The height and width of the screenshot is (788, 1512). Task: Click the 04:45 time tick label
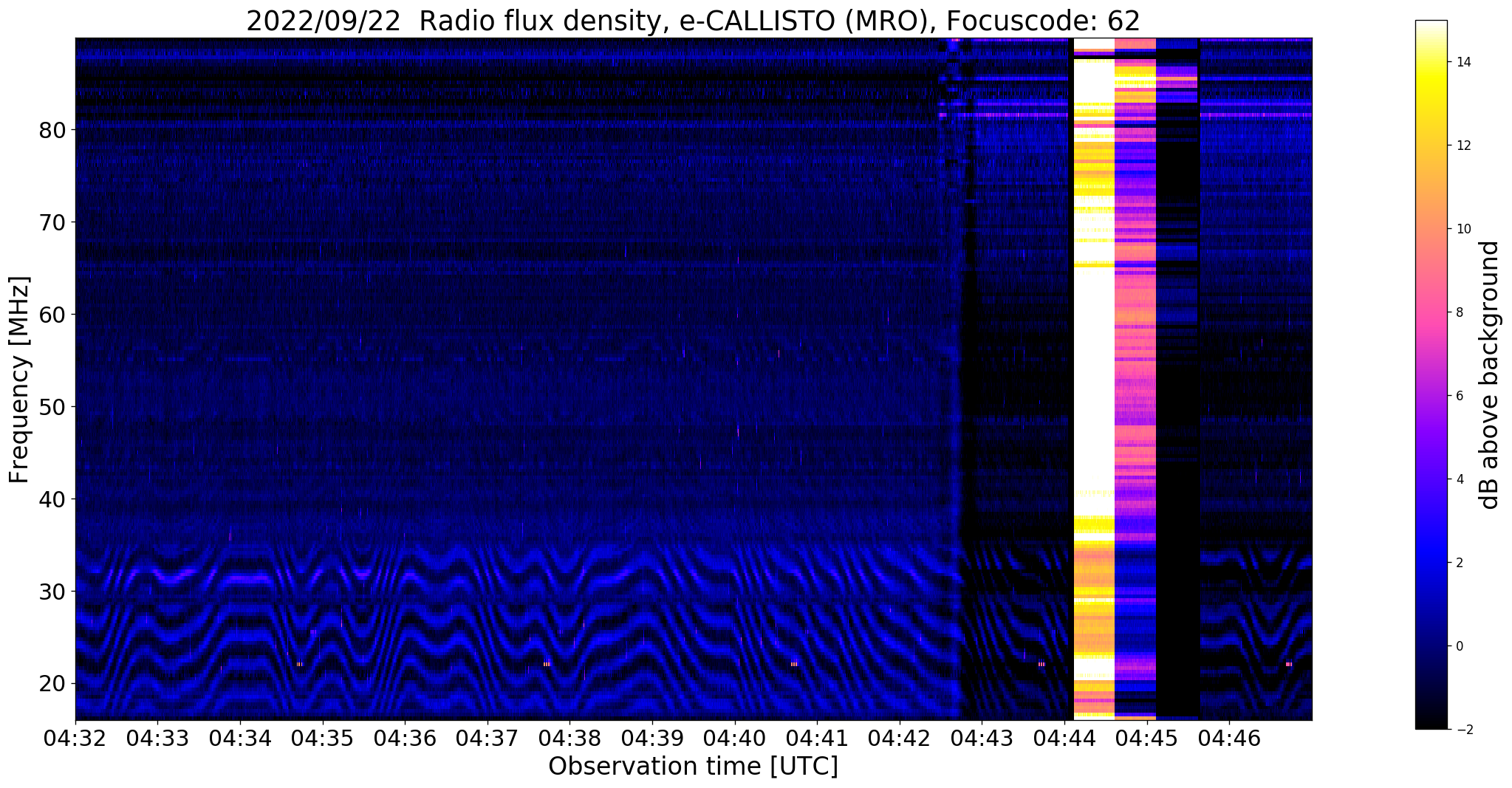click(1146, 738)
